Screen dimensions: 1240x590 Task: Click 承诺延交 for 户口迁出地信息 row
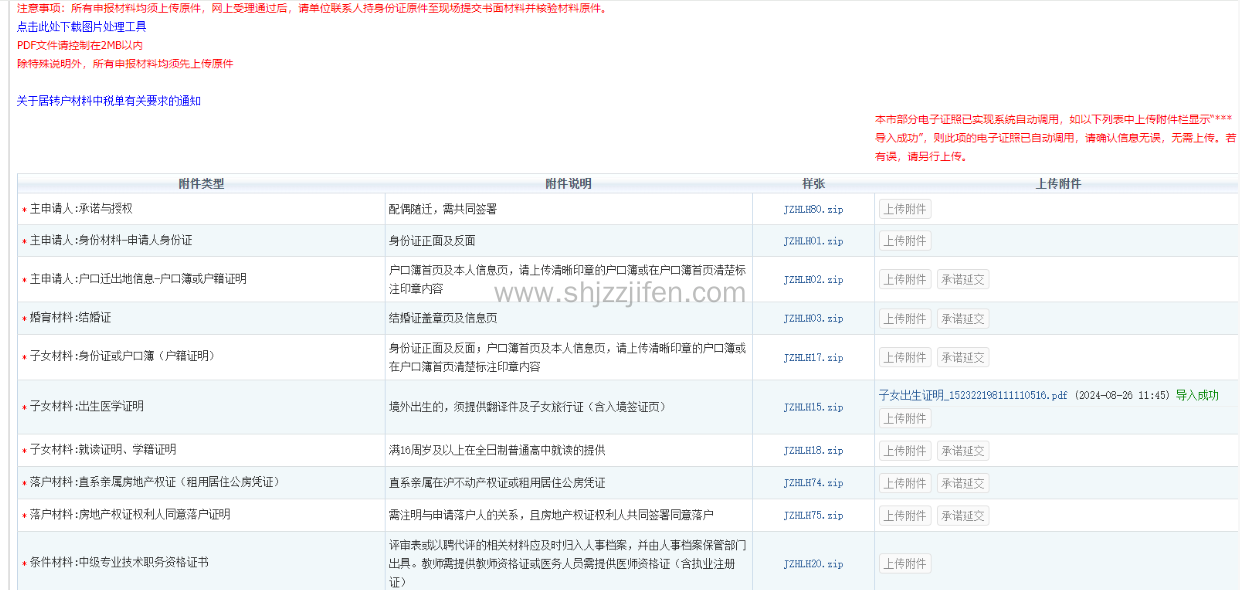tap(962, 280)
